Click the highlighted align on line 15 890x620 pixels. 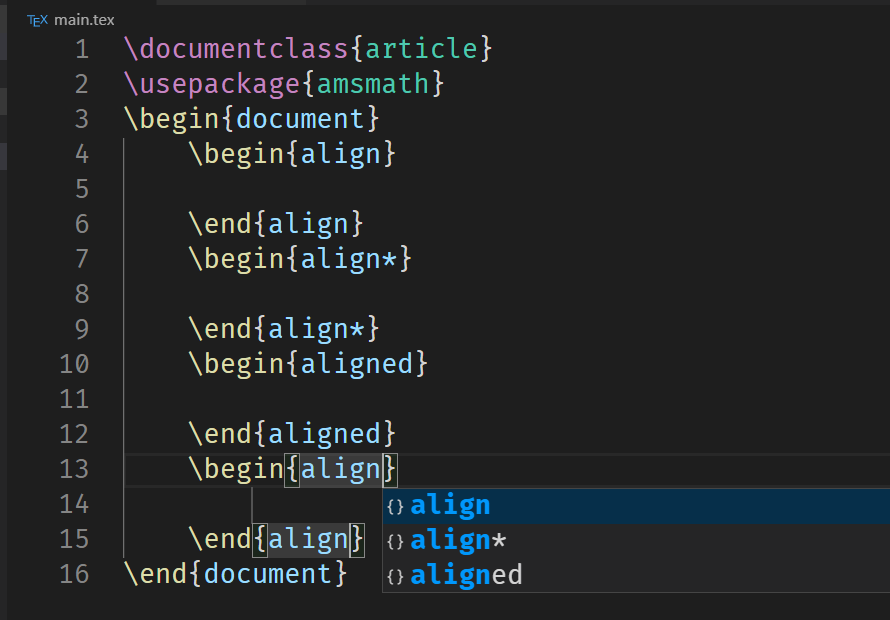click(308, 540)
